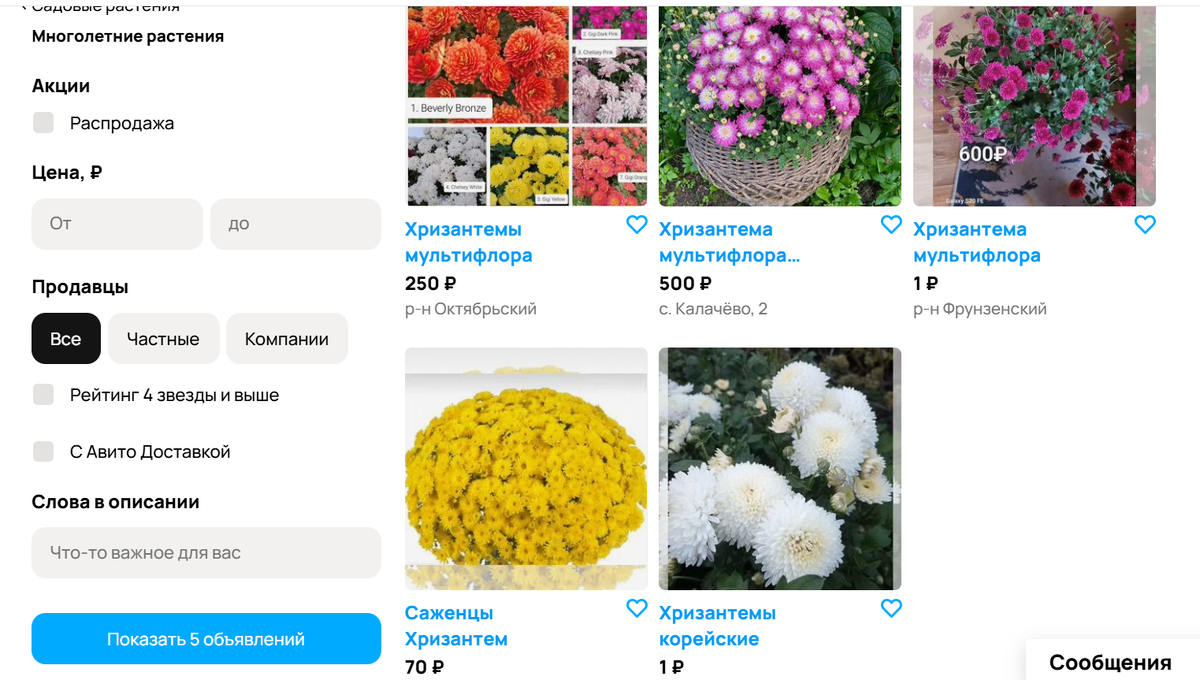This screenshot has width=1200, height=680.
Task: Open the yellow chrysanthemum listing photo
Action: 525,468
